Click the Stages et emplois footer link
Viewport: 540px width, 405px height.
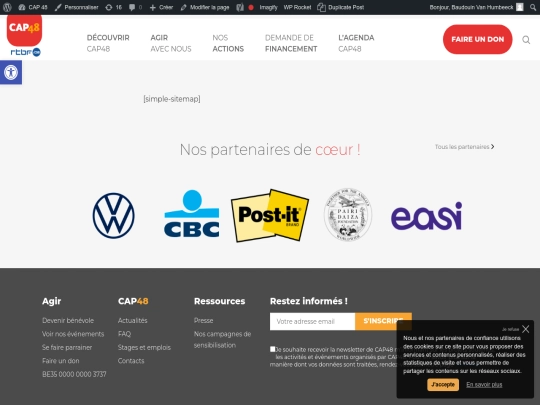pyautogui.click(x=144, y=347)
